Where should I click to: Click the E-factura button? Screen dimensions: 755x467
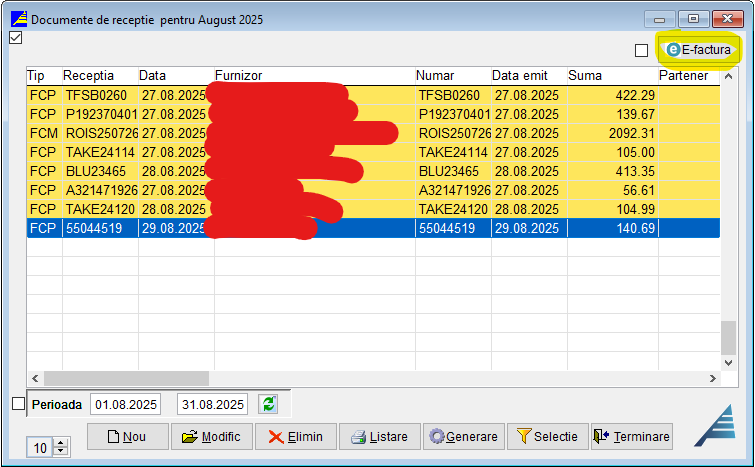pos(699,49)
